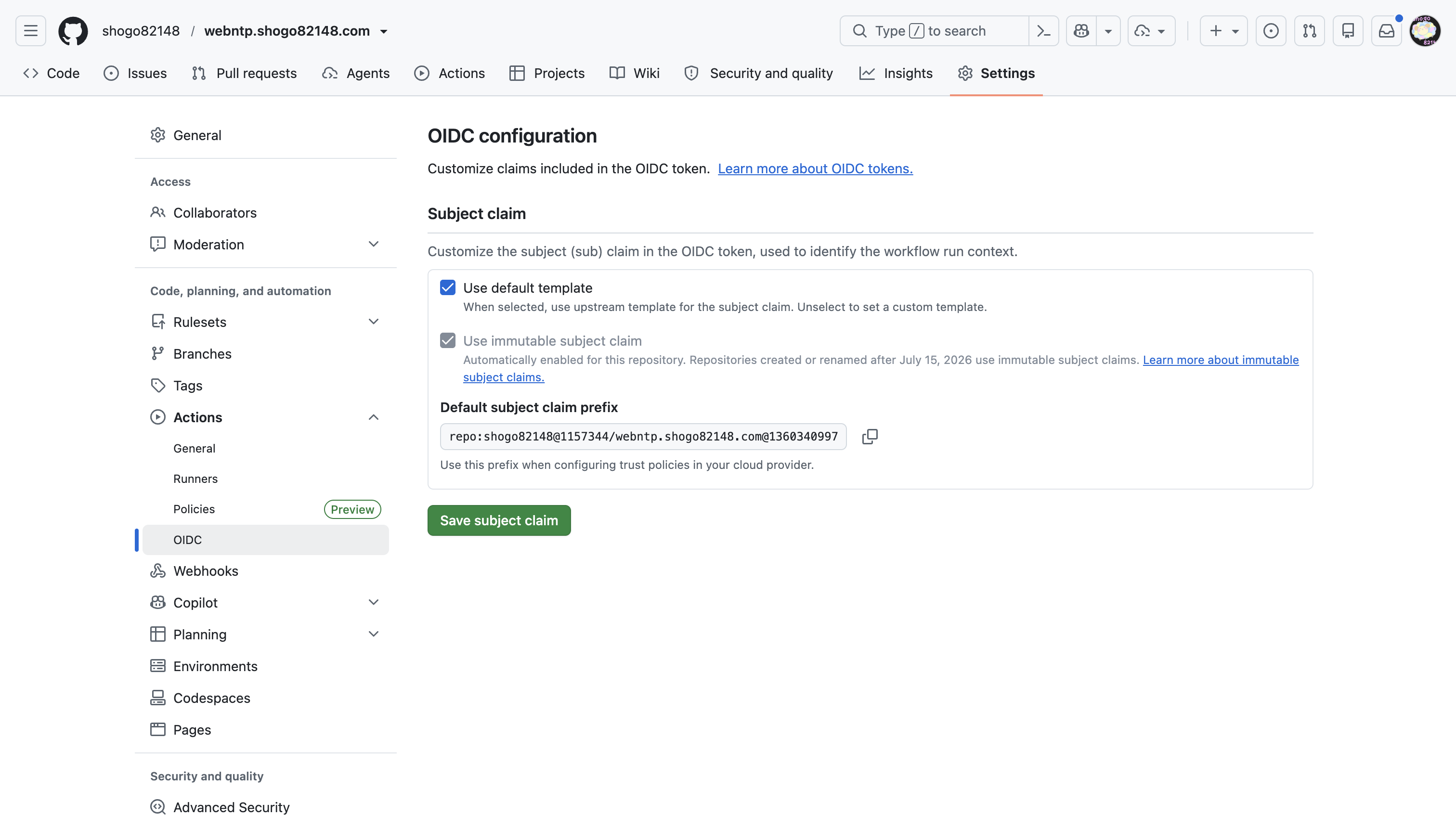Click the default subject claim prefix field
1456x829 pixels.
pos(643,437)
